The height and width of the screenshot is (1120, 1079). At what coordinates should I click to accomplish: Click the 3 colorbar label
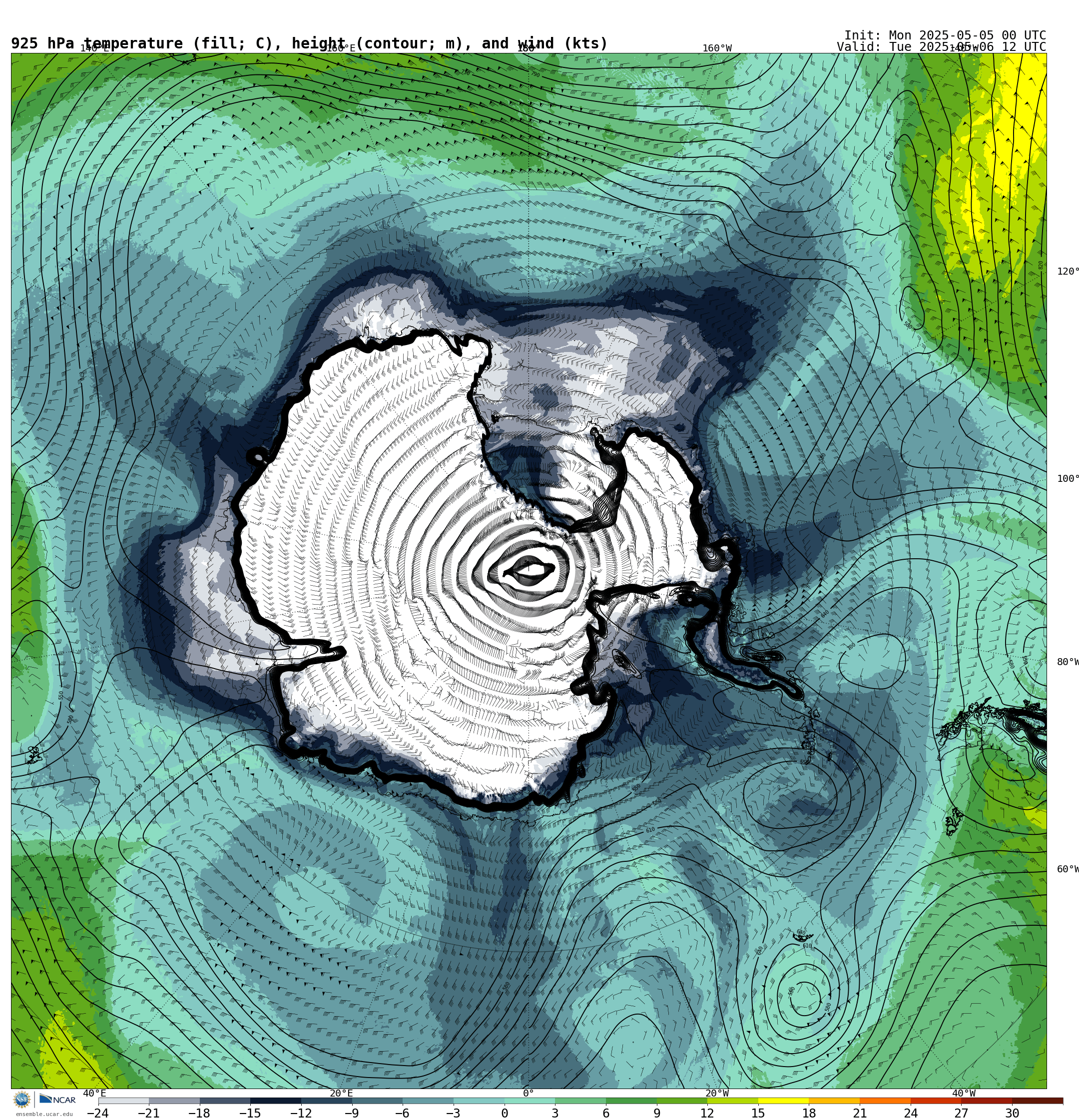pyautogui.click(x=555, y=1113)
